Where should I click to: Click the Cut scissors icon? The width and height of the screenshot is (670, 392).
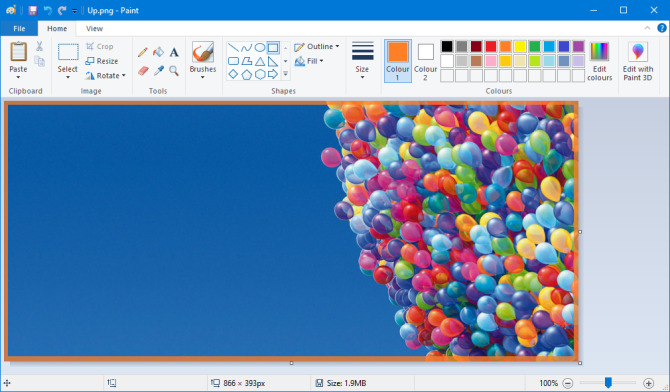(x=39, y=46)
